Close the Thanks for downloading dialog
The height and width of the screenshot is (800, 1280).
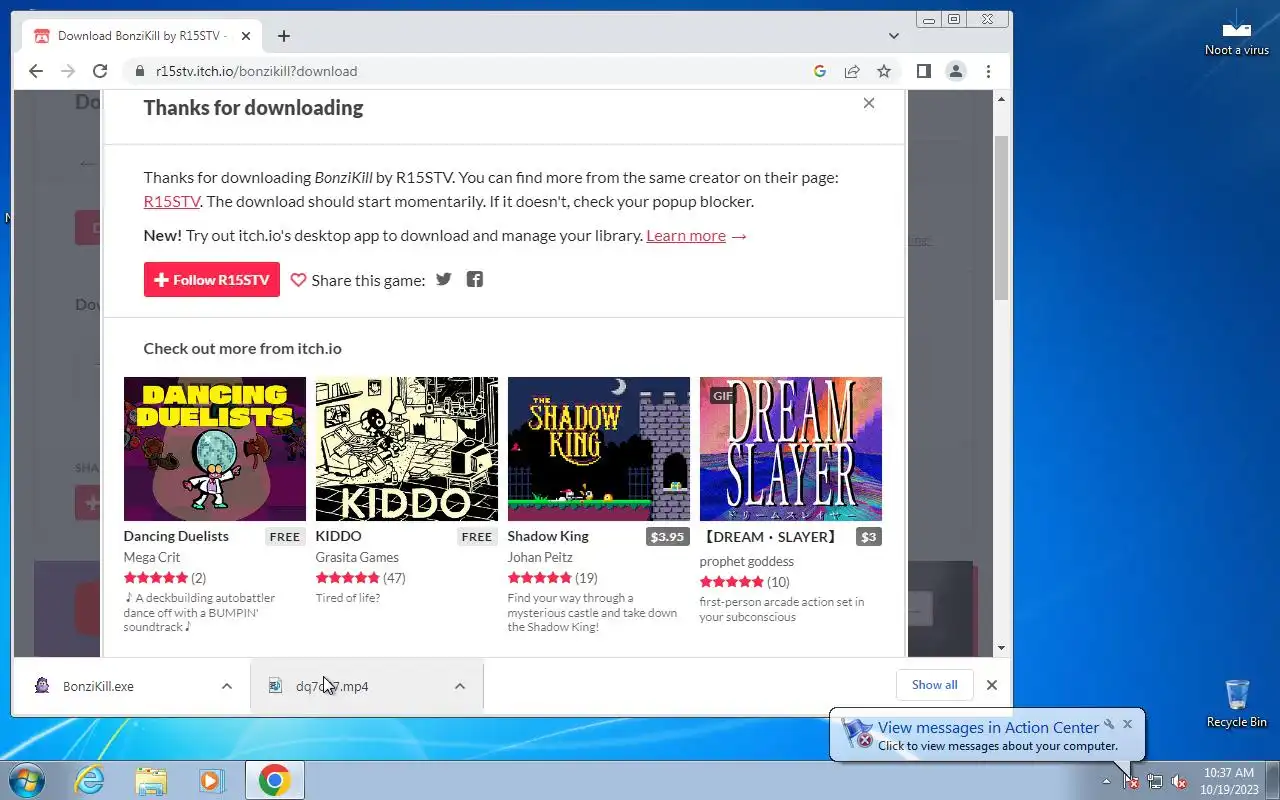click(x=869, y=103)
